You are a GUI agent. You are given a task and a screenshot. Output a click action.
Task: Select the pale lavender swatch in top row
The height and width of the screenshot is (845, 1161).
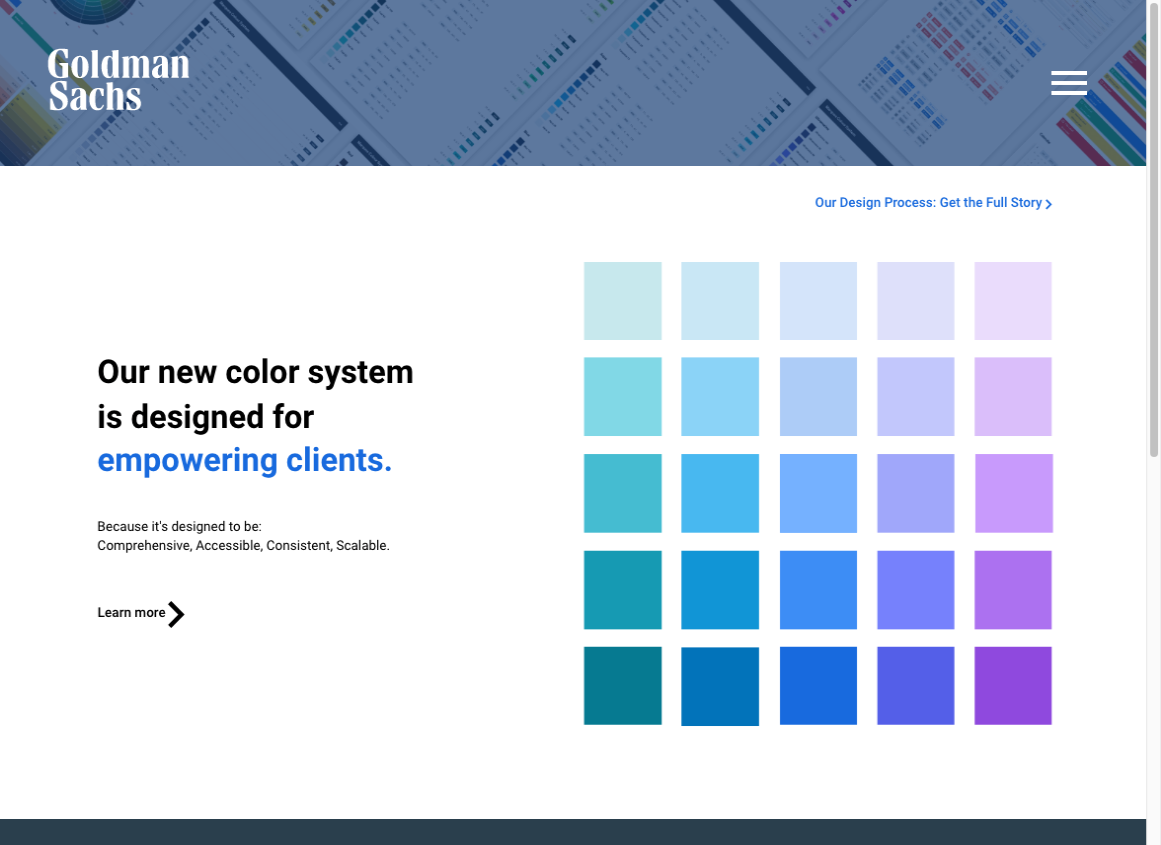point(916,301)
